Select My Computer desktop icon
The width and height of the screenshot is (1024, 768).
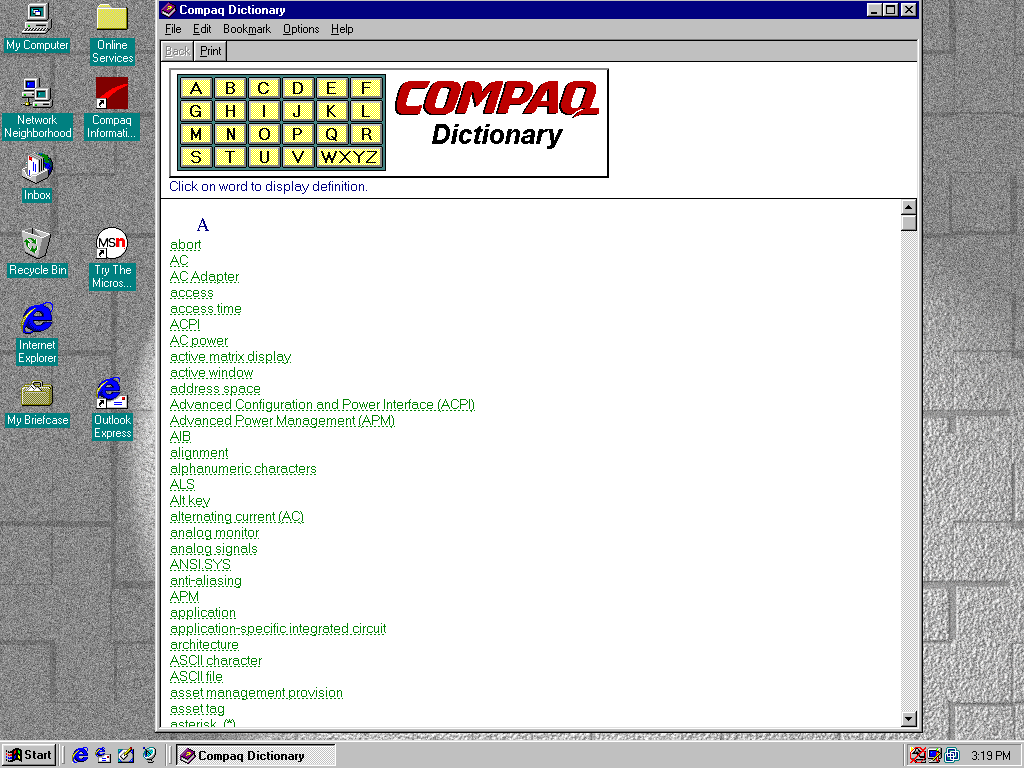(37, 27)
